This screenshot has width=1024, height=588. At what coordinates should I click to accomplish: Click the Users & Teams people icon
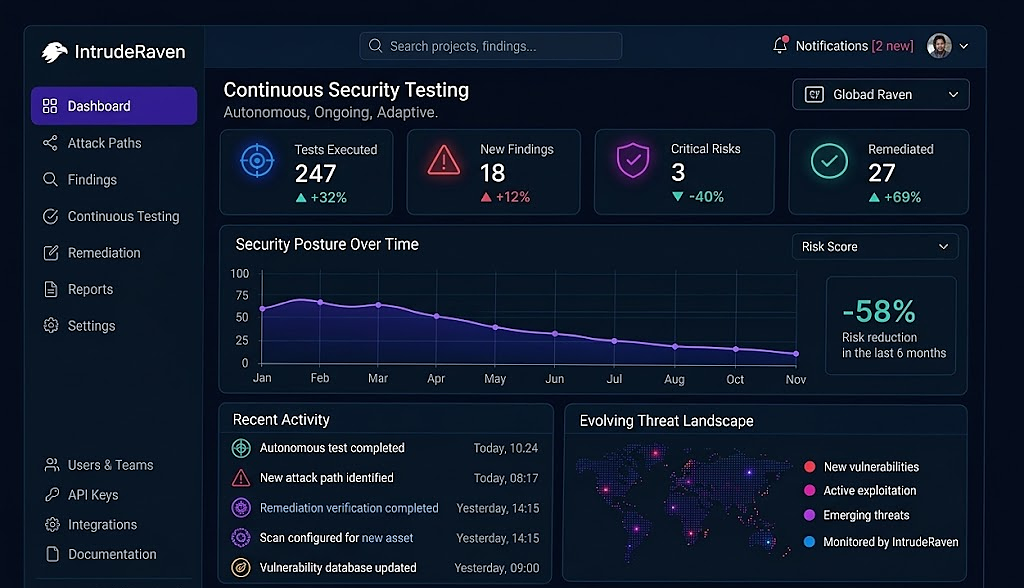pyautogui.click(x=52, y=465)
